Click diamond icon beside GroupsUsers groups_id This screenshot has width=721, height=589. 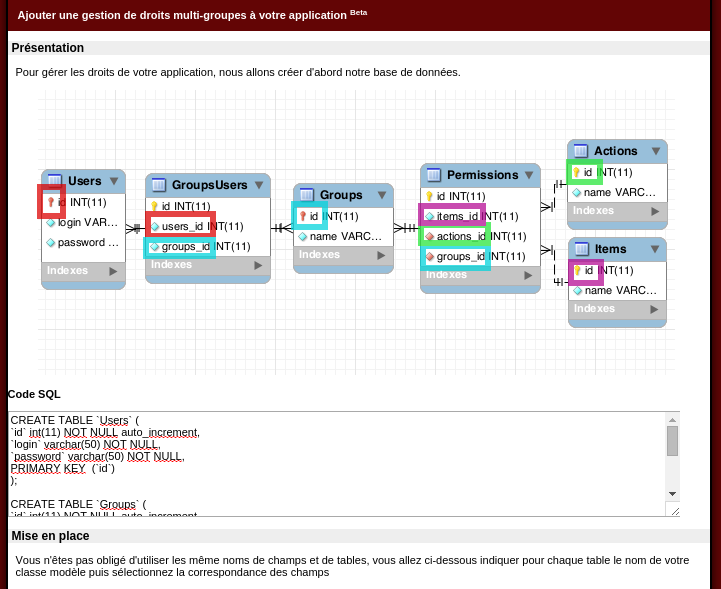click(154, 247)
